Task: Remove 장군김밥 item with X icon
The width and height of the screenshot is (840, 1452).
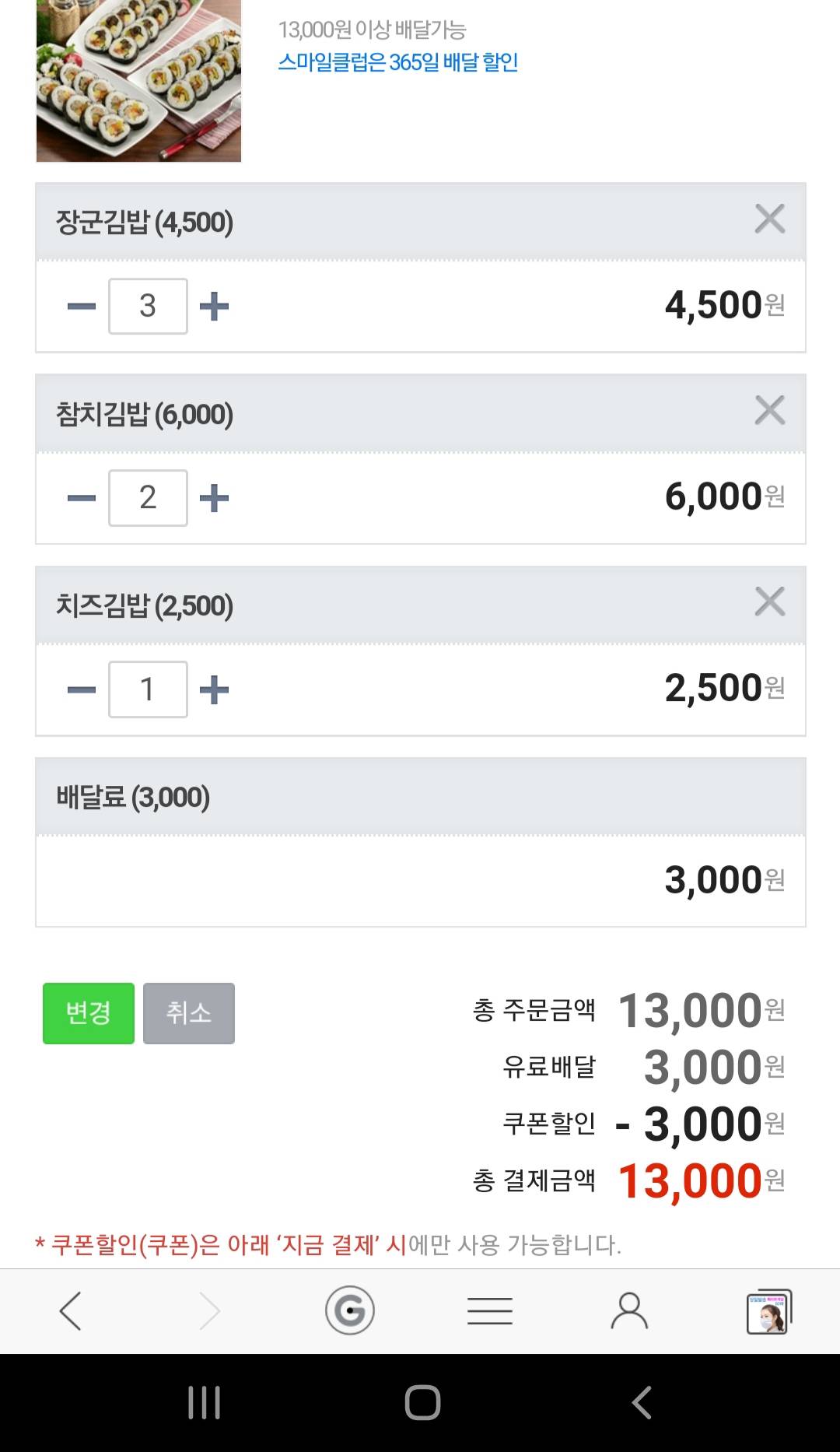Action: [x=769, y=219]
